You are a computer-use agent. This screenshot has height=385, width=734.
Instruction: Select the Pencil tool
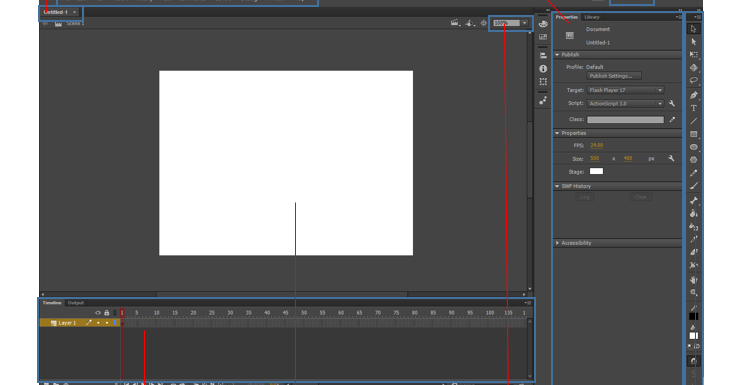click(x=693, y=173)
